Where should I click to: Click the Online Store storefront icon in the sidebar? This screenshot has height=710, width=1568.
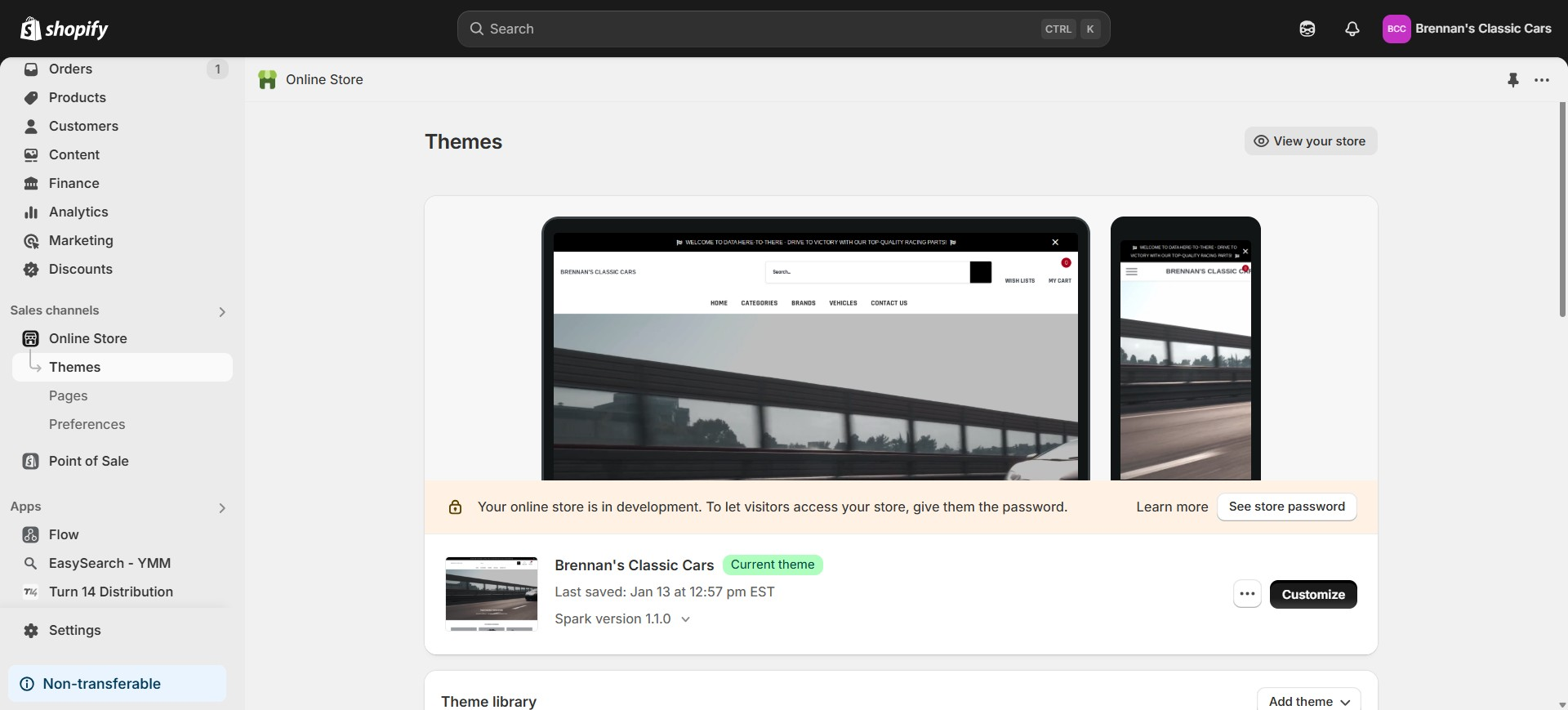(x=31, y=339)
